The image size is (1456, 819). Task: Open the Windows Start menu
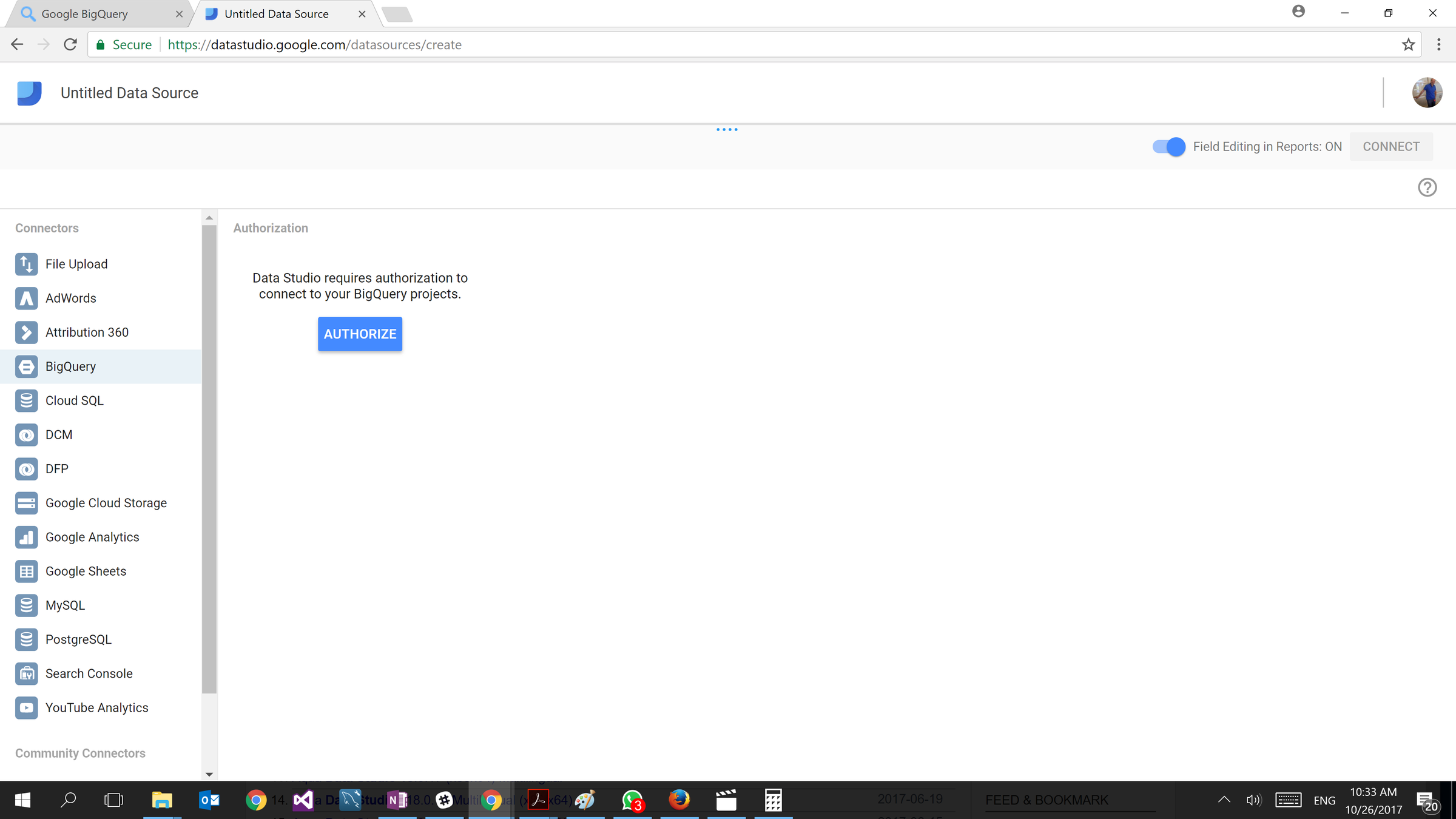[22, 800]
